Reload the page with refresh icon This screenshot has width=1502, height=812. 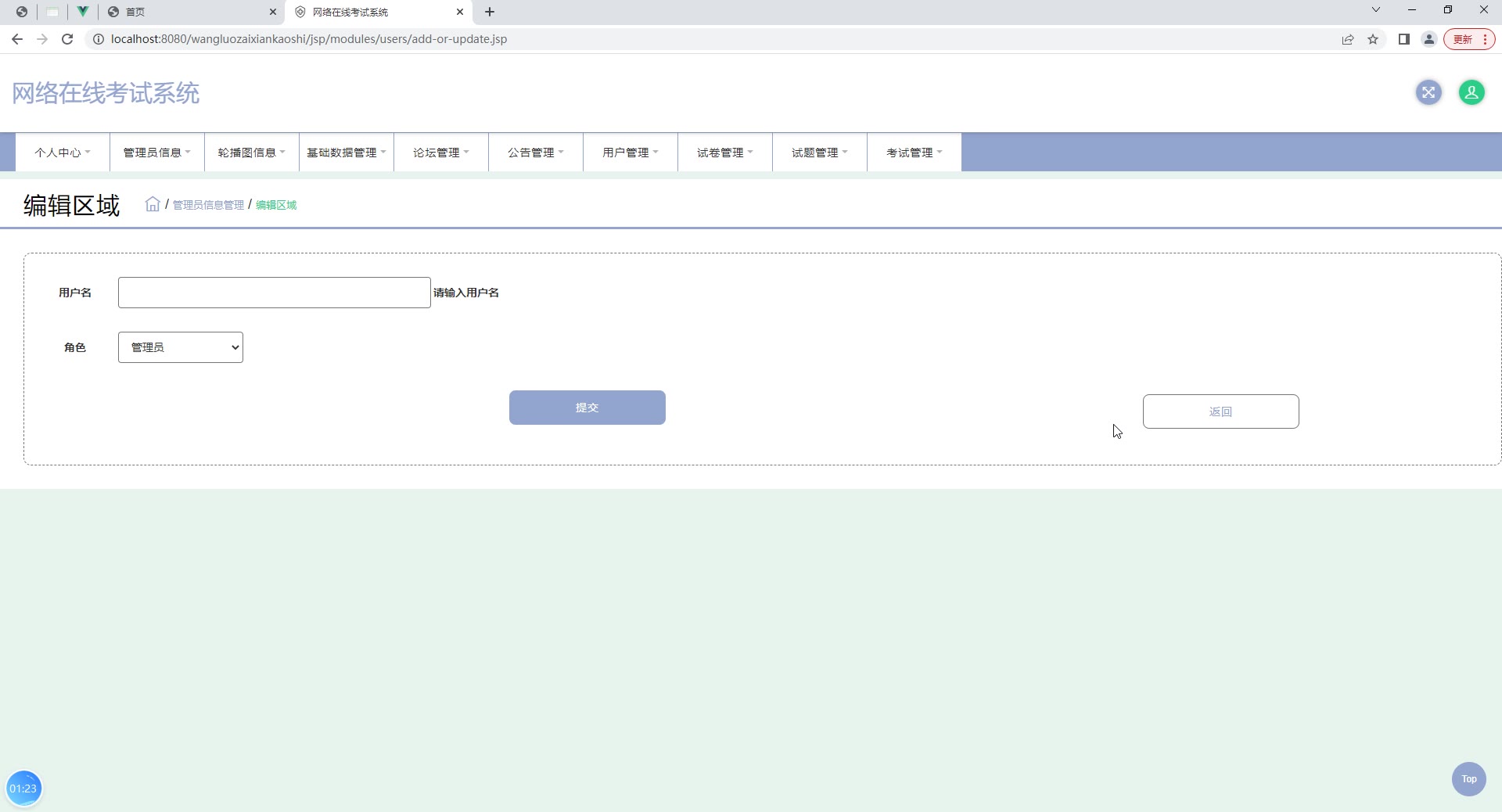pos(67,39)
